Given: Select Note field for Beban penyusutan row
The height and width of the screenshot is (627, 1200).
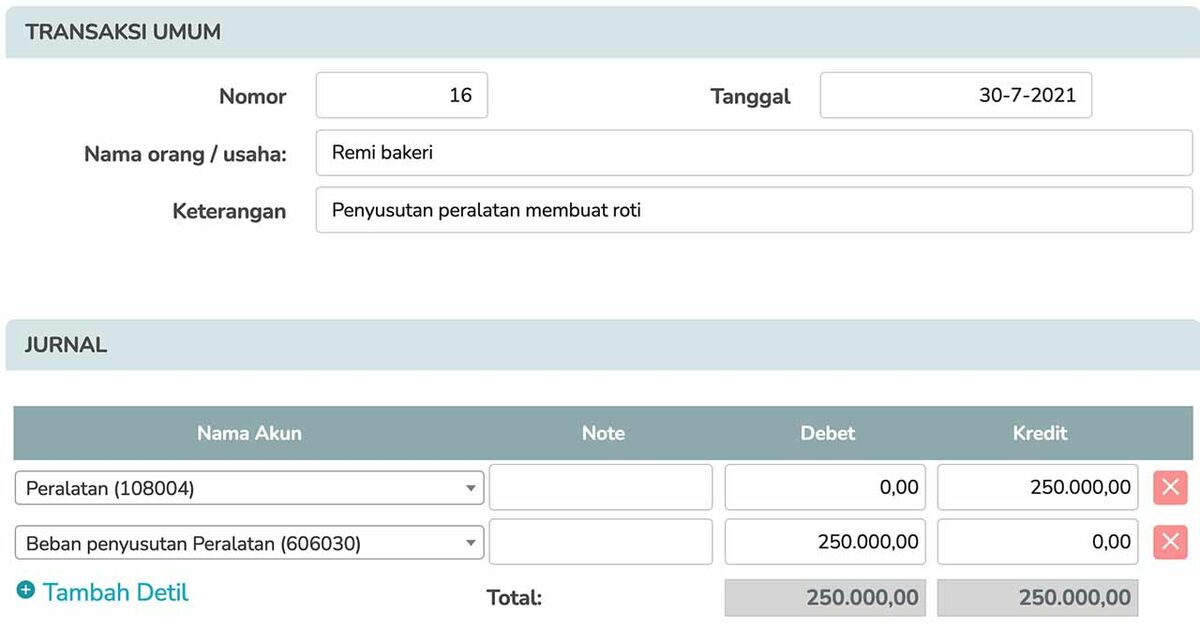Looking at the screenshot, I should pos(600,542).
